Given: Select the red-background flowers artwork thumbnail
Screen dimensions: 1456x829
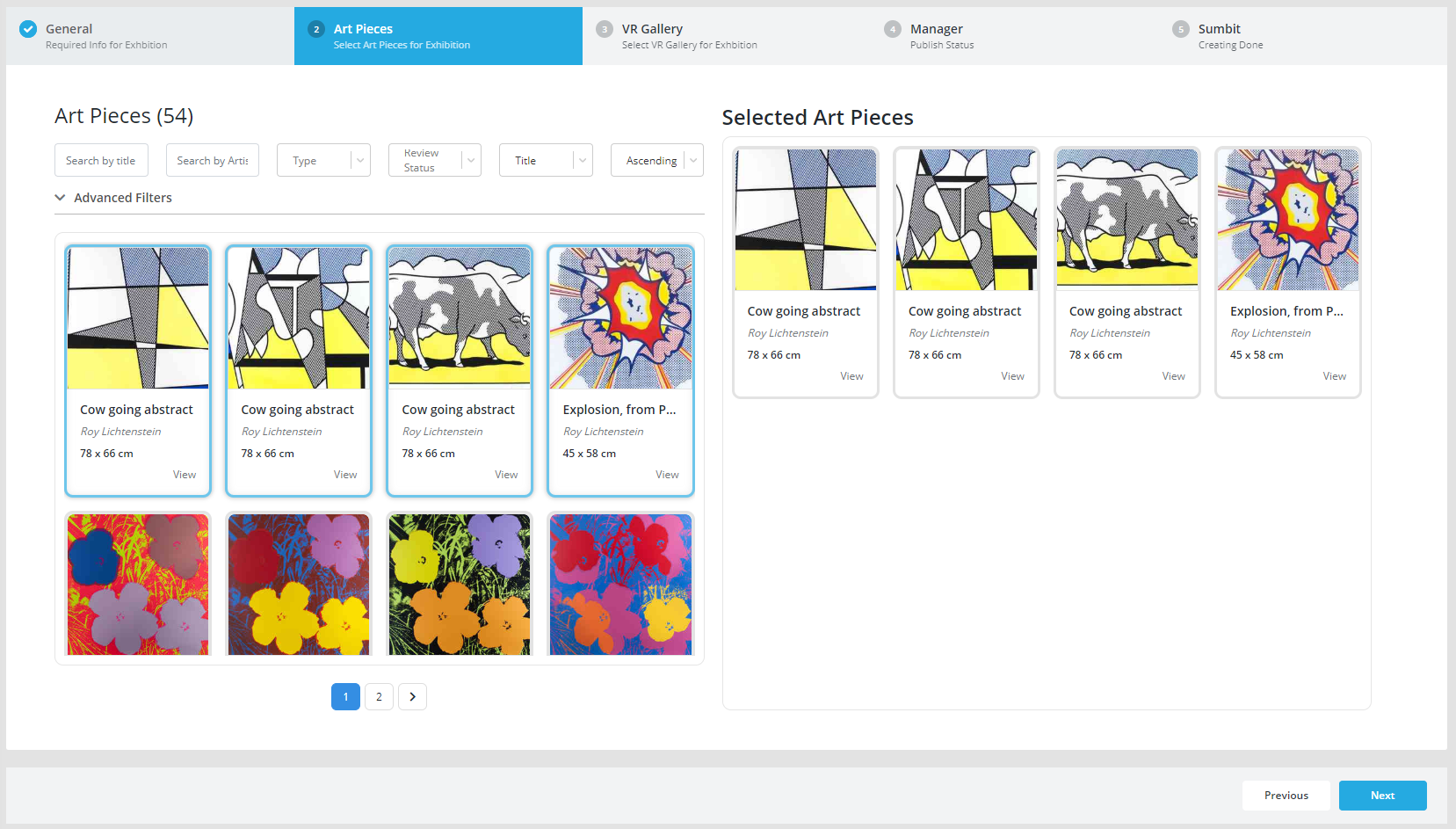Looking at the screenshot, I should point(138,585).
